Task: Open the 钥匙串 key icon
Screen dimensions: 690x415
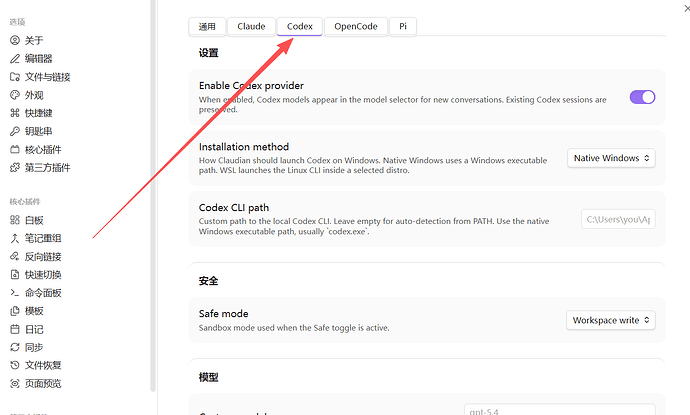Action: [15, 131]
